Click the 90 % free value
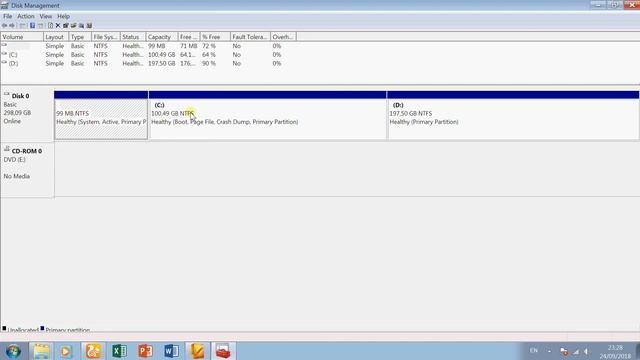This screenshot has width=640, height=360. 209,64
